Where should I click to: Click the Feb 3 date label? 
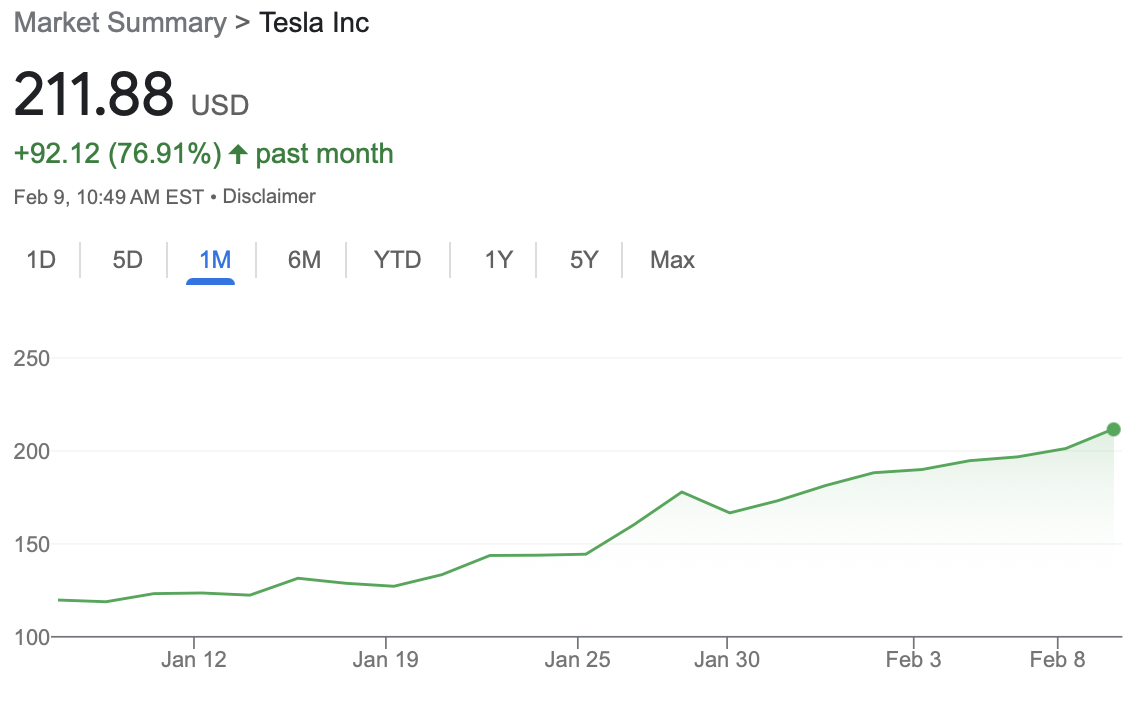click(913, 660)
